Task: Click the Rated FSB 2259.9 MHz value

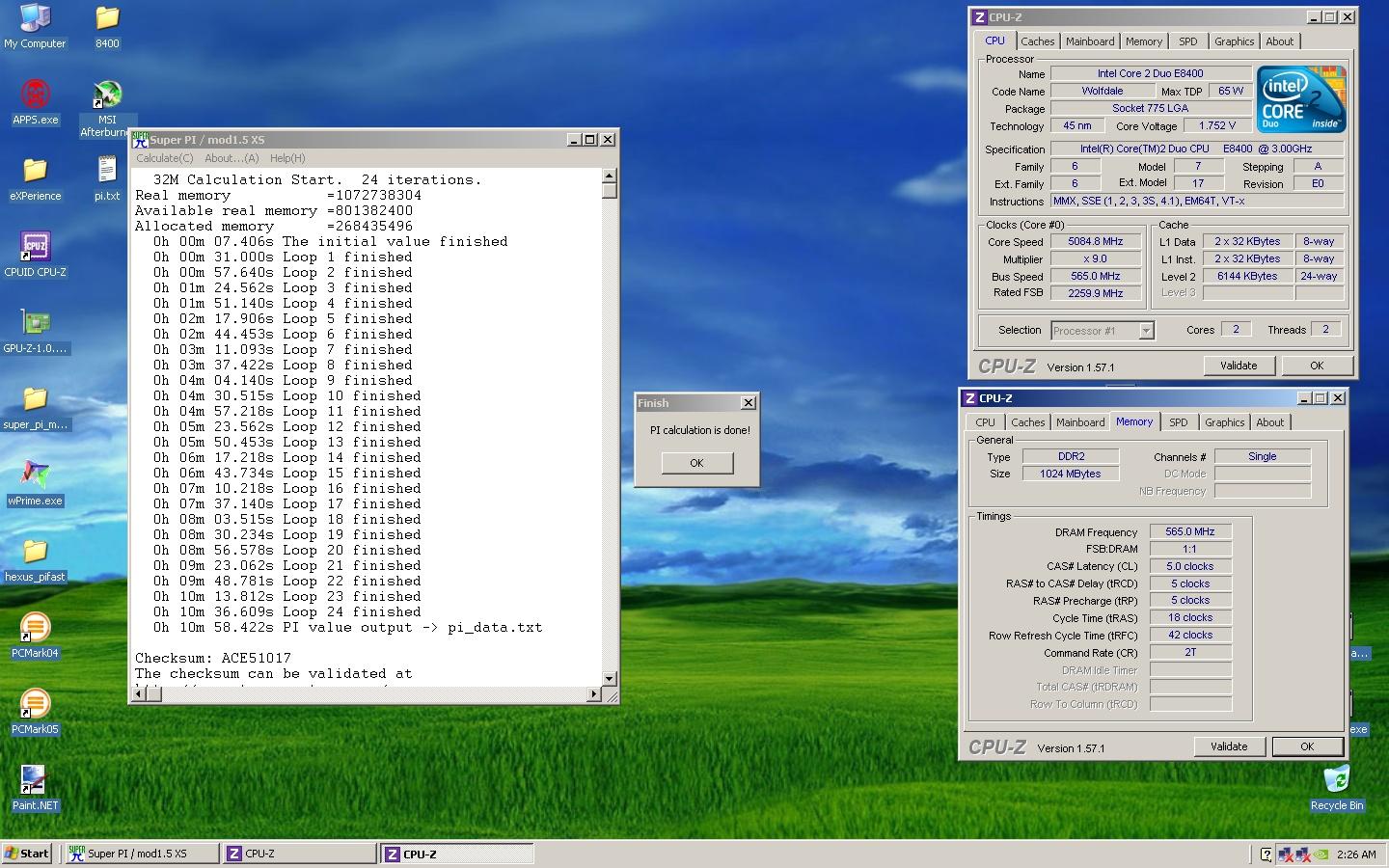Action: pos(1096,293)
